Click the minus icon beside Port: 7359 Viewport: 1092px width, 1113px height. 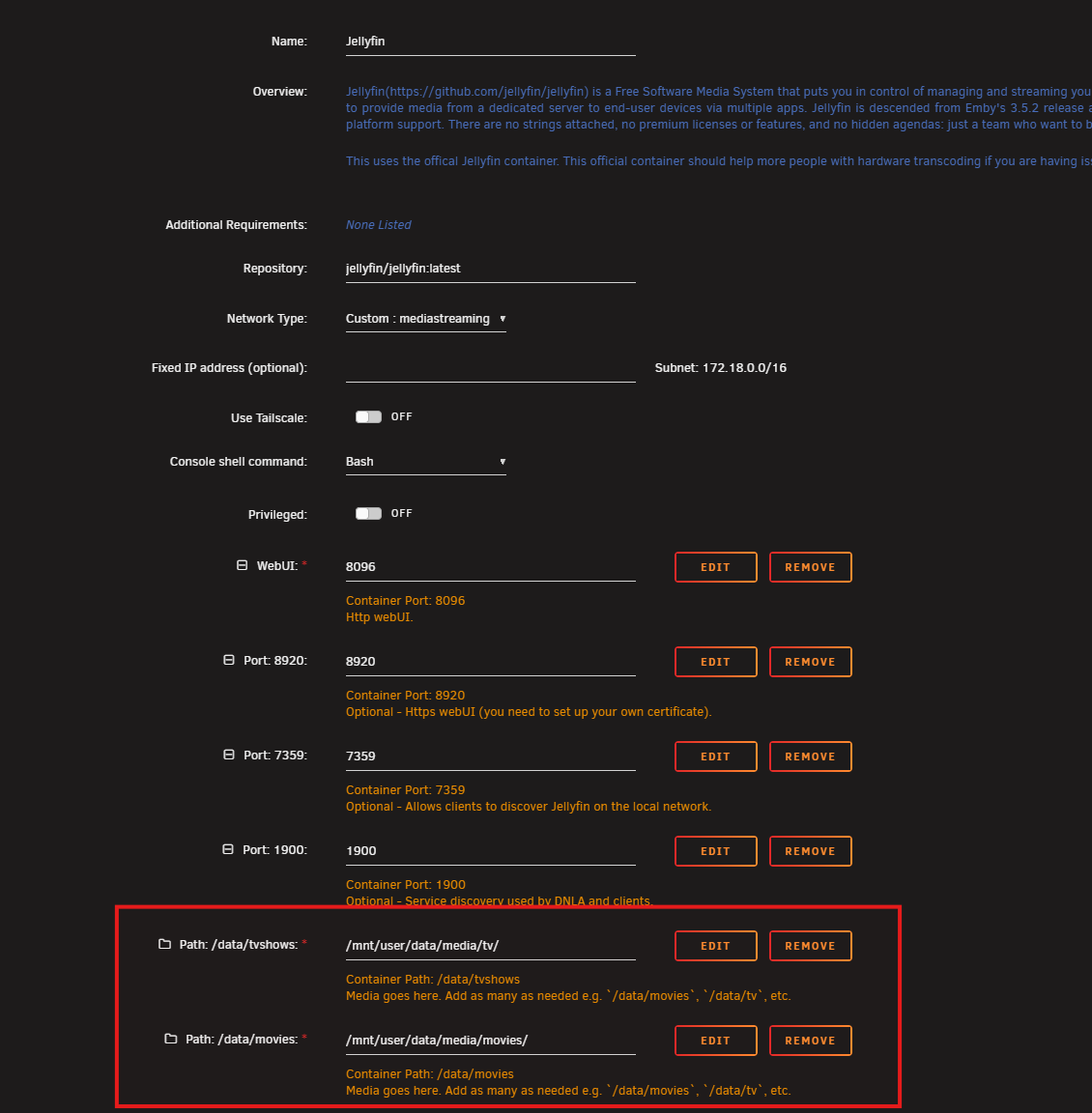229,755
